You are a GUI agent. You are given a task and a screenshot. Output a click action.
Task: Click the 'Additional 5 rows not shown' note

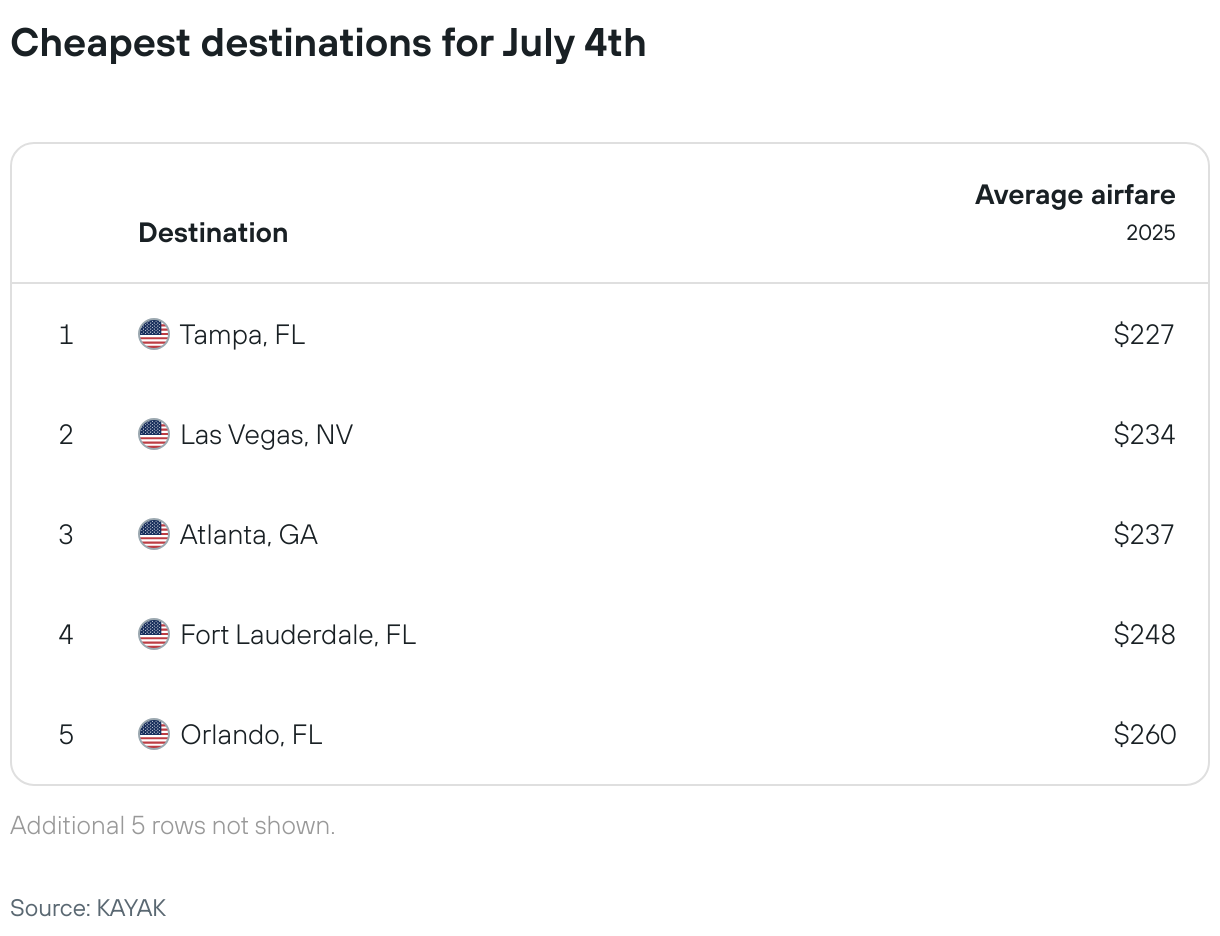173,826
